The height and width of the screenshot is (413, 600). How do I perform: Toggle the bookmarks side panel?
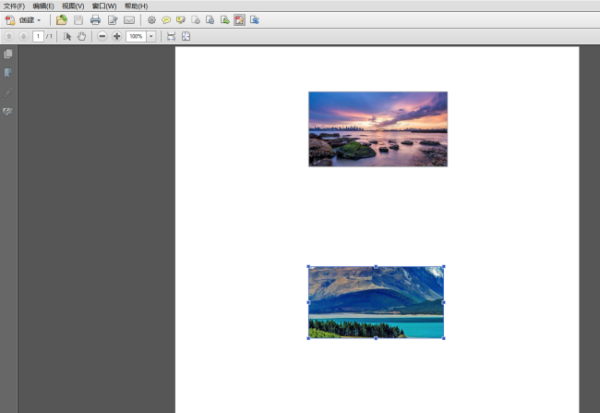(8, 73)
